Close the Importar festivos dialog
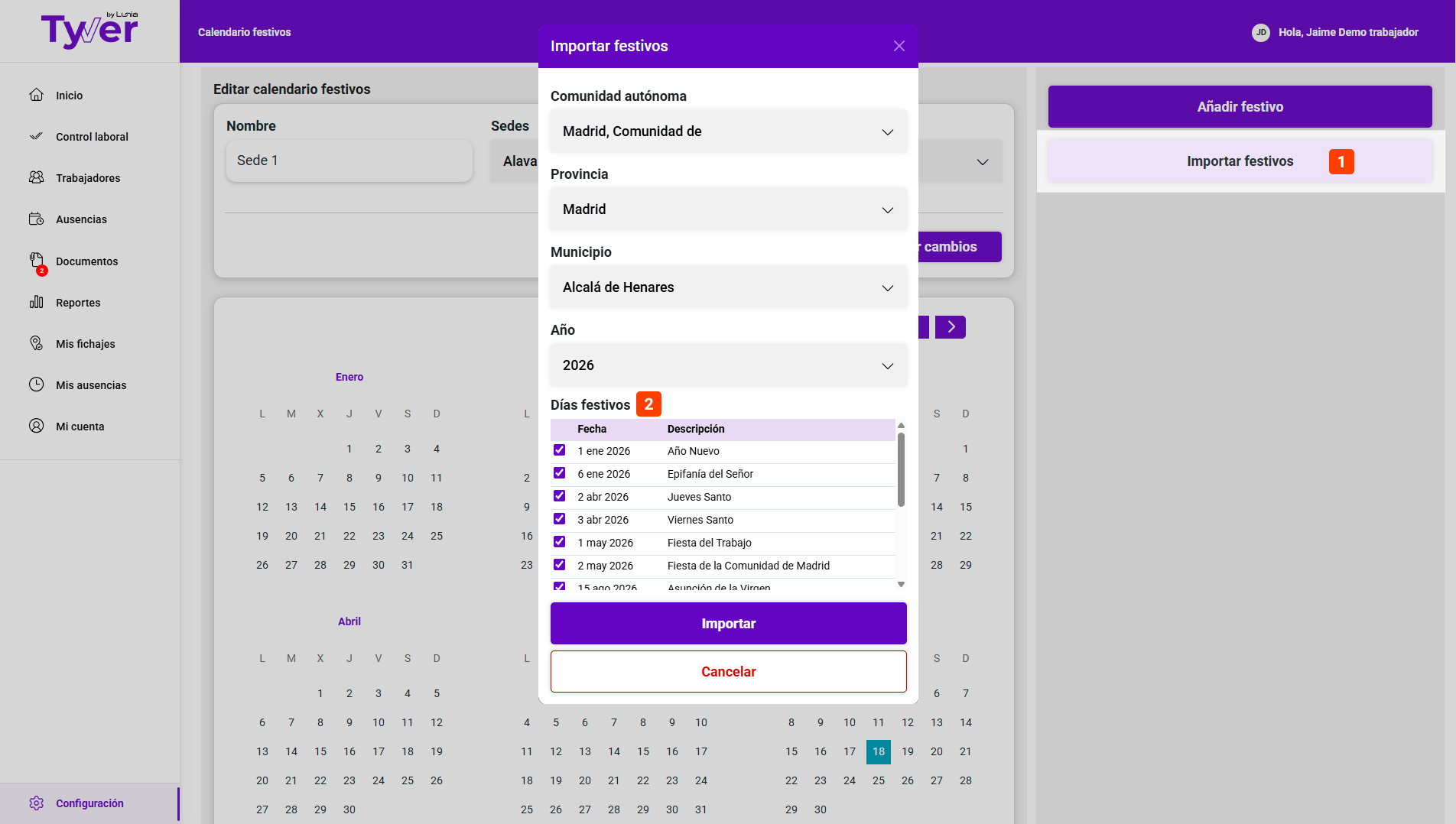 point(899,46)
